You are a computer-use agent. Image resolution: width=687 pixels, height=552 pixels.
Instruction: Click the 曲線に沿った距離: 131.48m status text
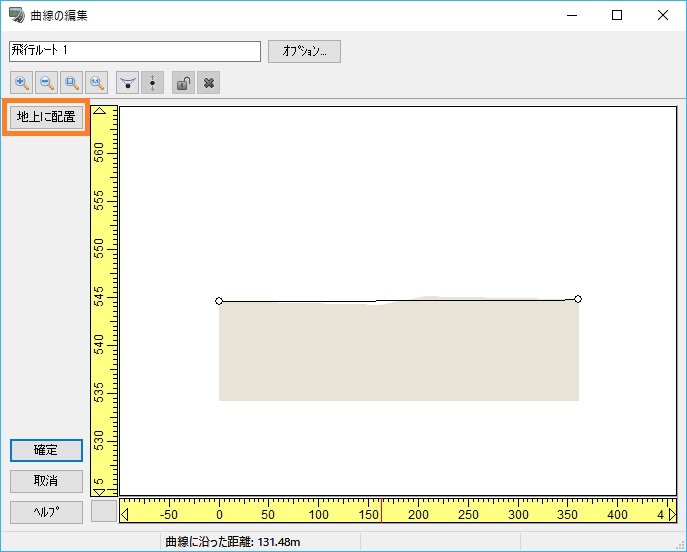pos(233,542)
